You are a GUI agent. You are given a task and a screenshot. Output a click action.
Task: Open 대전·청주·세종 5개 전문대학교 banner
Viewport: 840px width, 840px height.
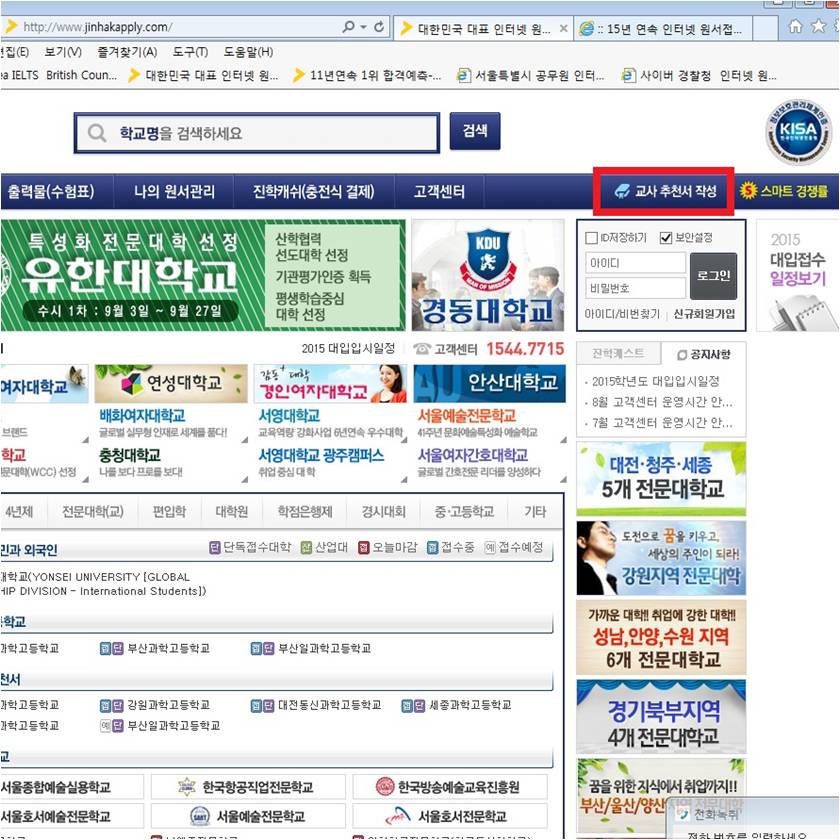(661, 479)
